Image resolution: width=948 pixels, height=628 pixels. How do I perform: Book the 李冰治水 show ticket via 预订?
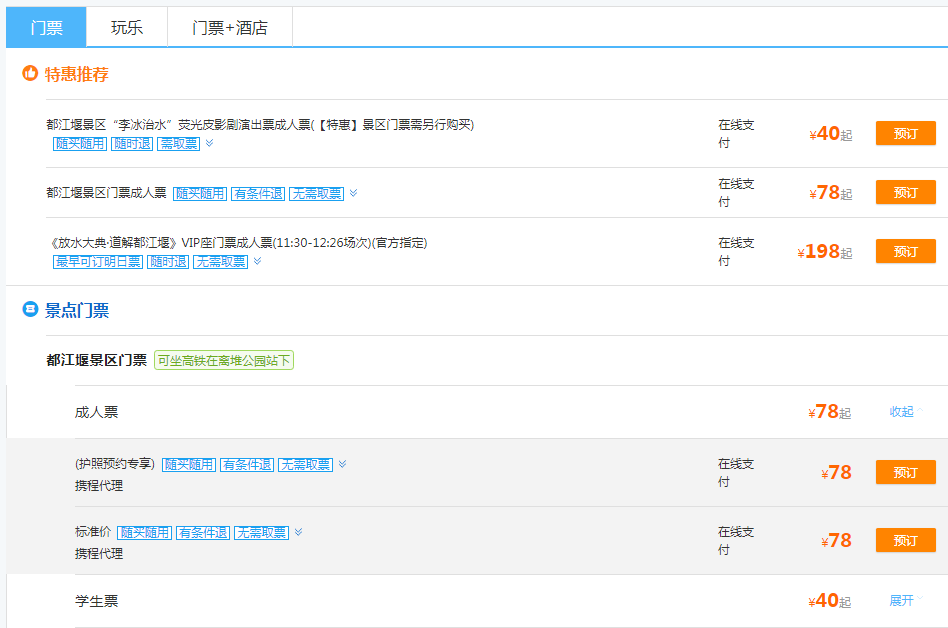904,132
